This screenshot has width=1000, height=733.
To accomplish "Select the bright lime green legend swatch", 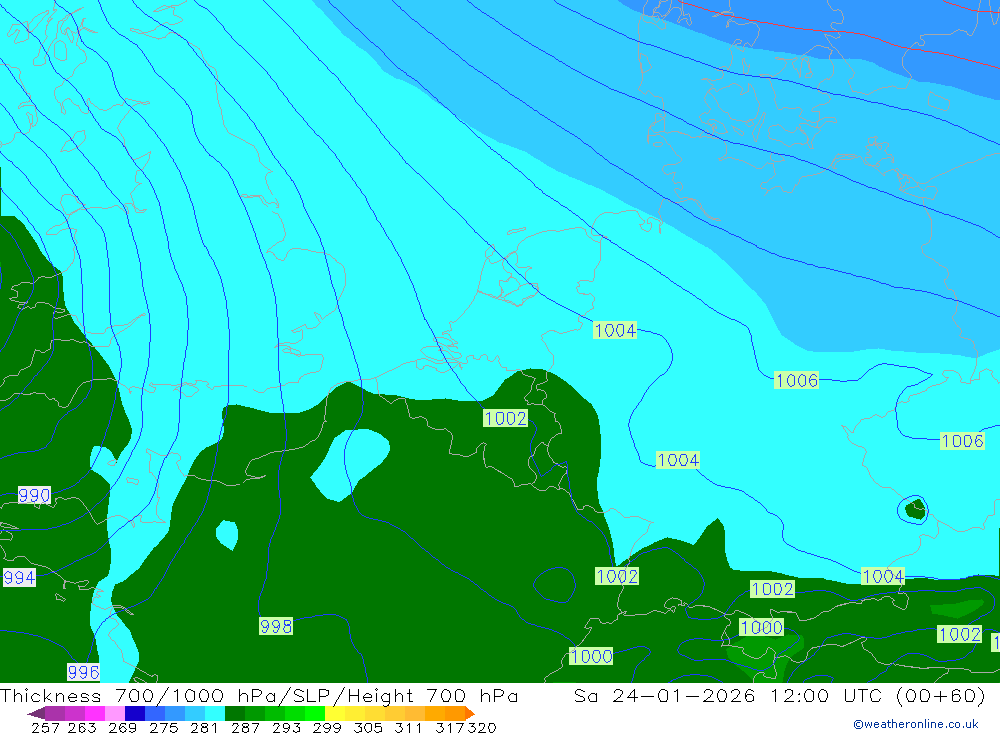I will coord(315,713).
